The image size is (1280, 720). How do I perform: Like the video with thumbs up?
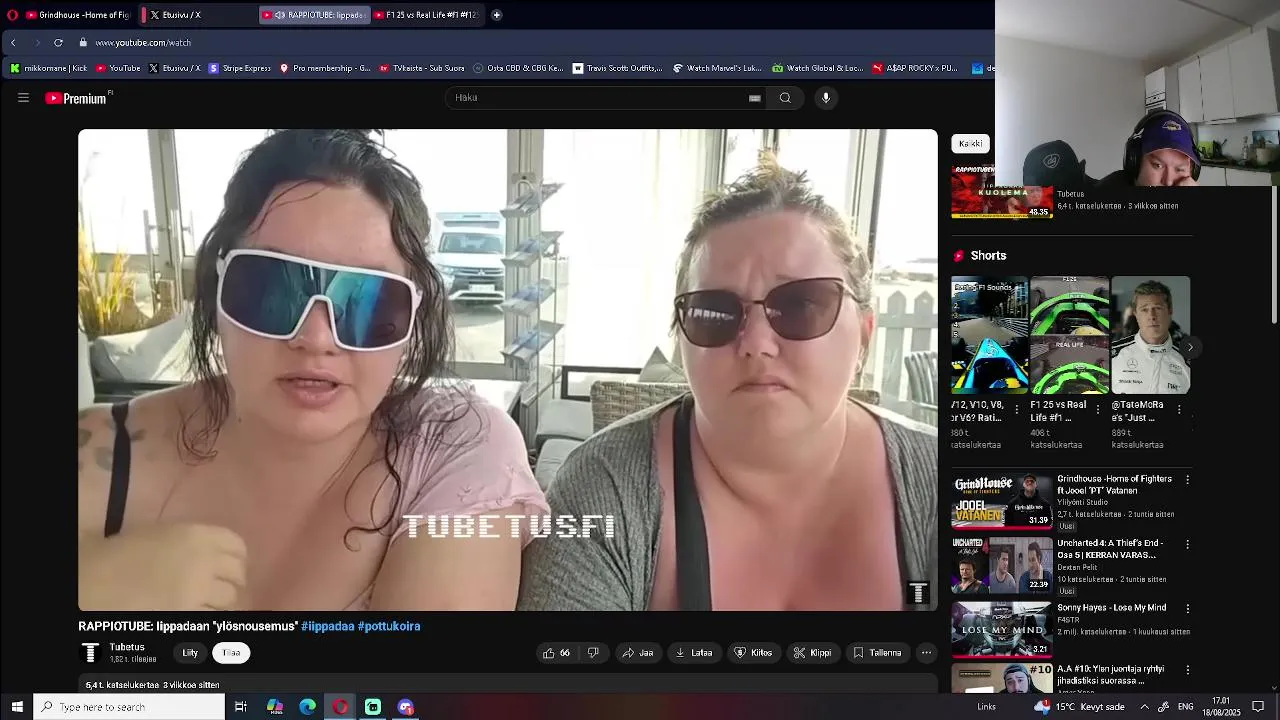coord(556,653)
